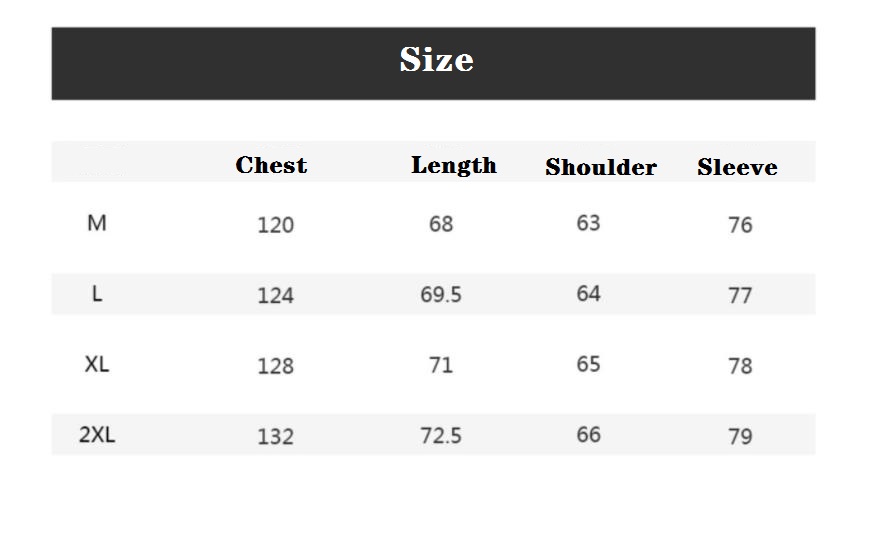Select the M size row label

[x=97, y=223]
